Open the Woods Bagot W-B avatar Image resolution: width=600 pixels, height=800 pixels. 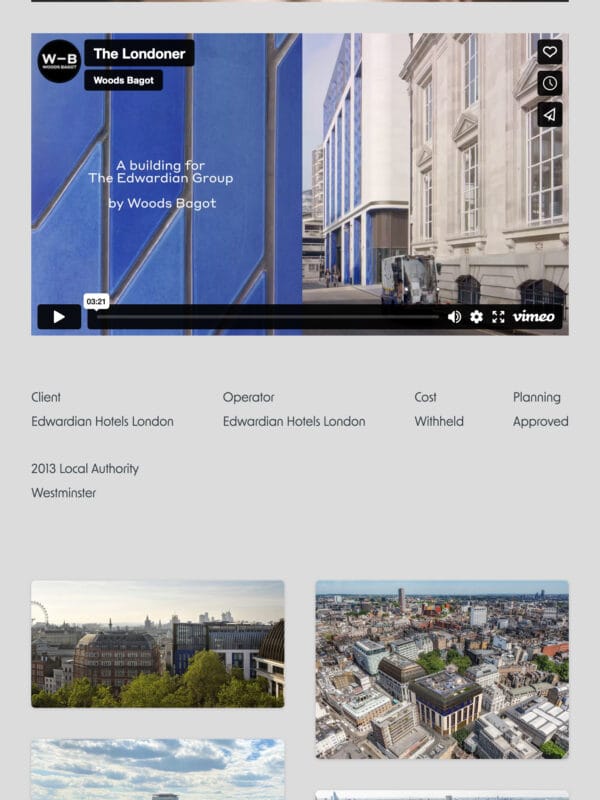tap(59, 61)
